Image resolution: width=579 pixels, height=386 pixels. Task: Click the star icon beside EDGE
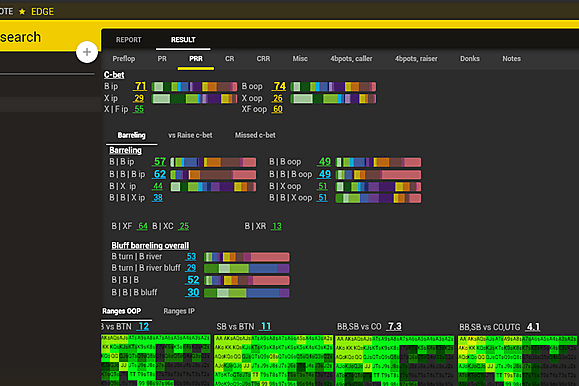coord(22,11)
